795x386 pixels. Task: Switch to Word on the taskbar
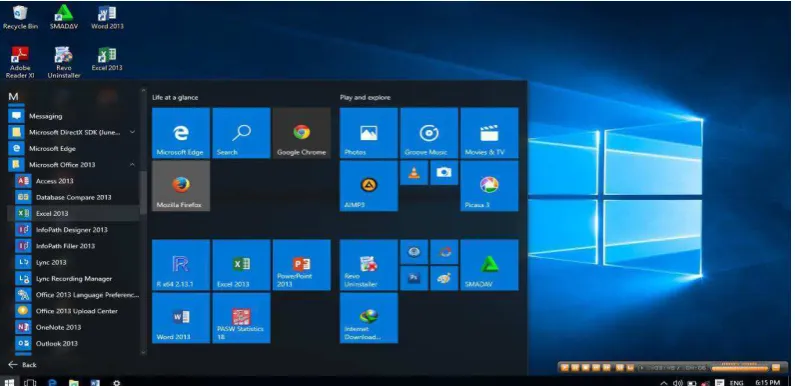coord(95,382)
